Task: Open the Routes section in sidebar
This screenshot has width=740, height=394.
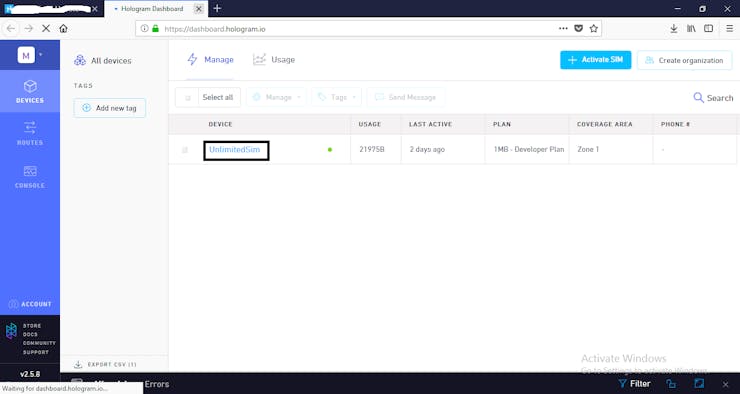Action: [30, 134]
